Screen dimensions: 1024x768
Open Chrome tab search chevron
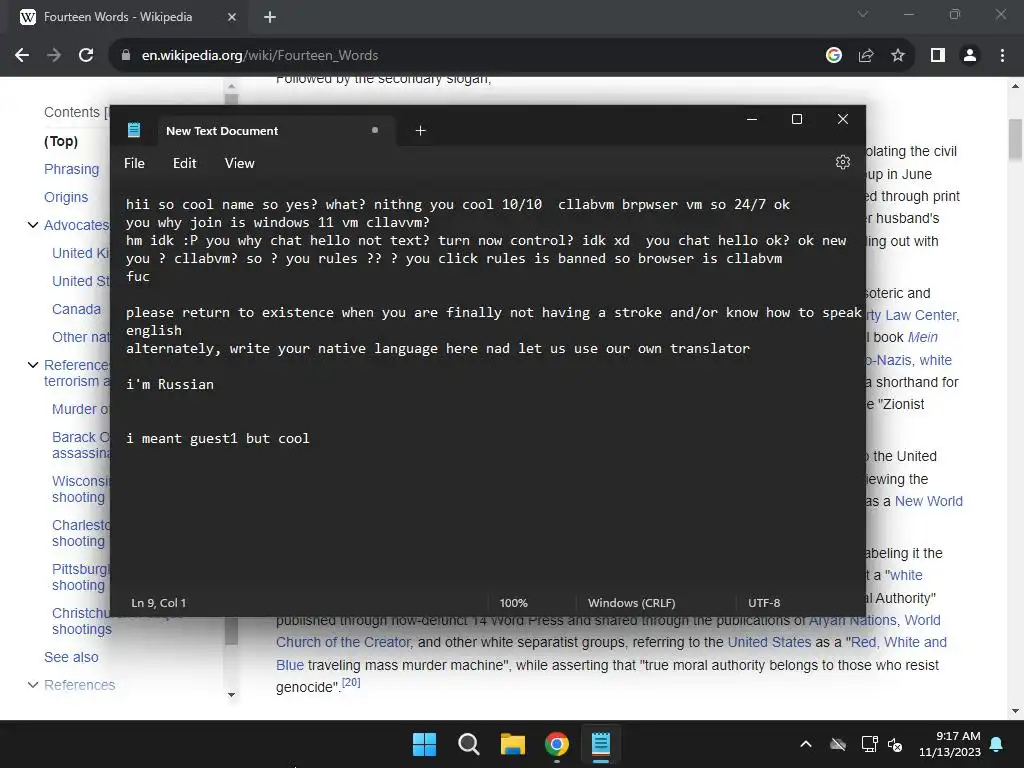pos(863,14)
